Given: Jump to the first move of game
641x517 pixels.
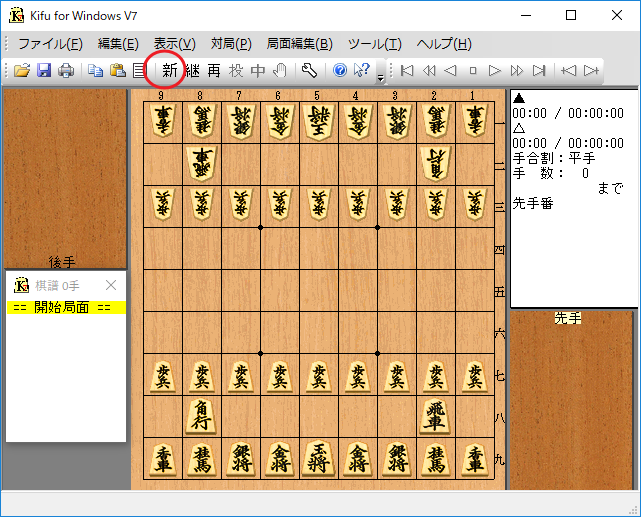Looking at the screenshot, I should pos(407,70).
